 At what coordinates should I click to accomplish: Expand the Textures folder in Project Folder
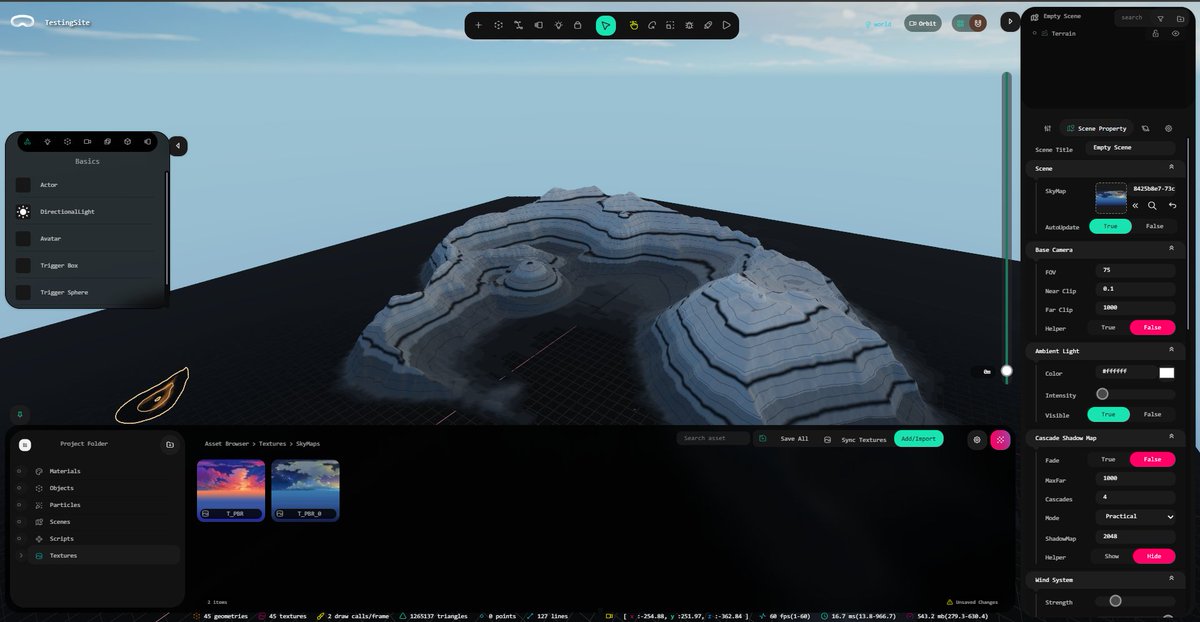(22, 555)
